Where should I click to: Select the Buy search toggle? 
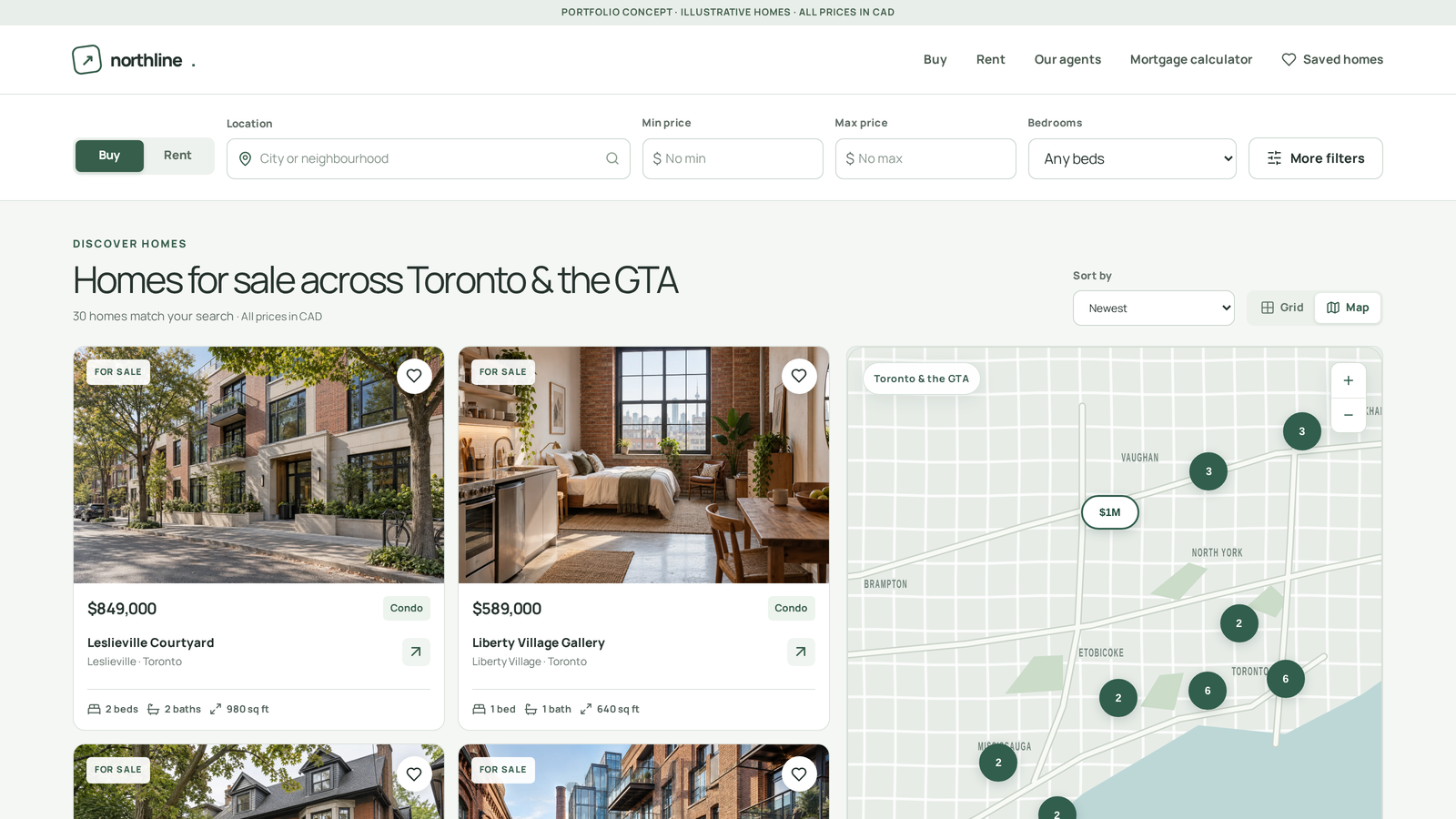(109, 156)
